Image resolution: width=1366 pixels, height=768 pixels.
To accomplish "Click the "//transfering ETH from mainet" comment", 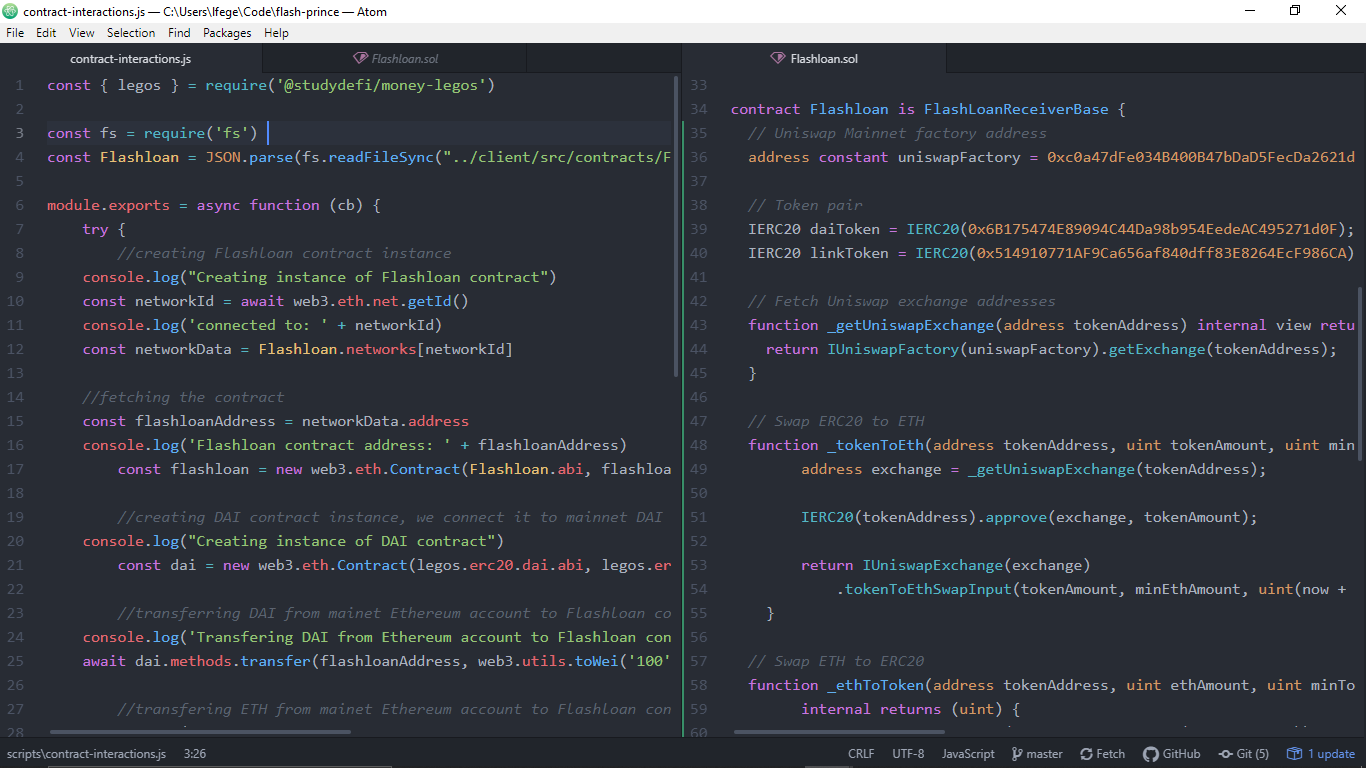I will click(394, 709).
